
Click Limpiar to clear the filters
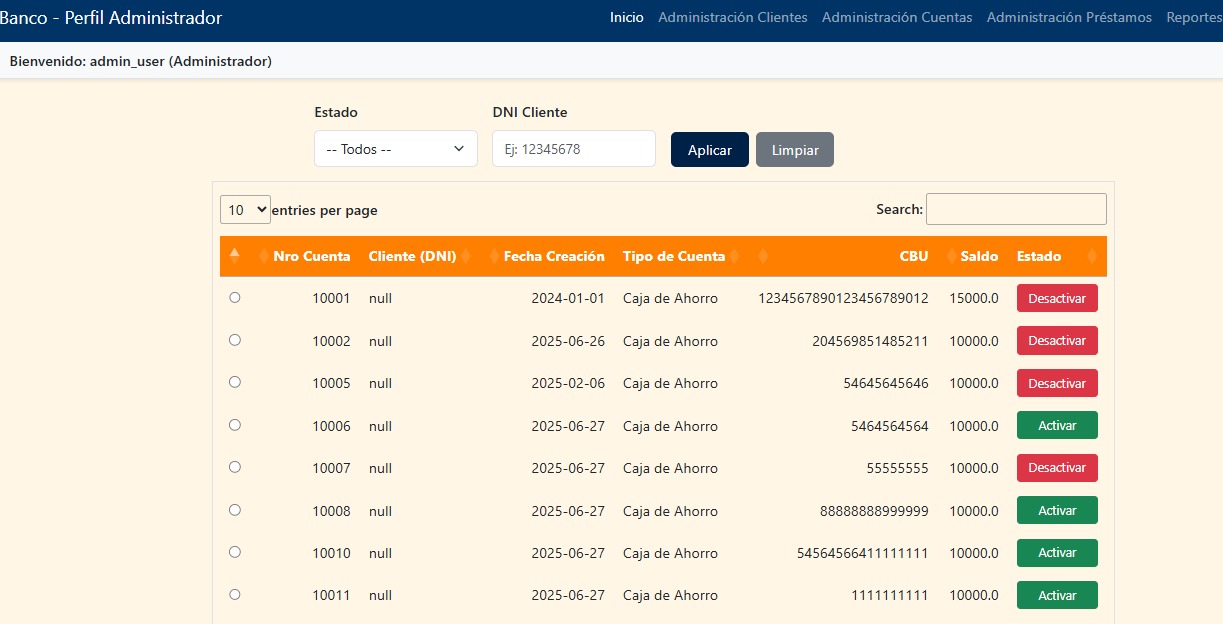(x=795, y=150)
